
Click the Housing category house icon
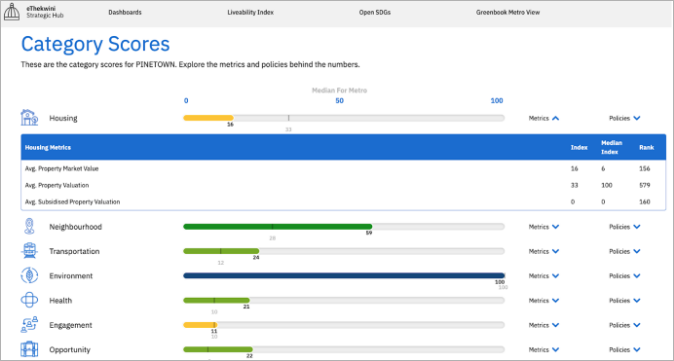[x=29, y=118]
